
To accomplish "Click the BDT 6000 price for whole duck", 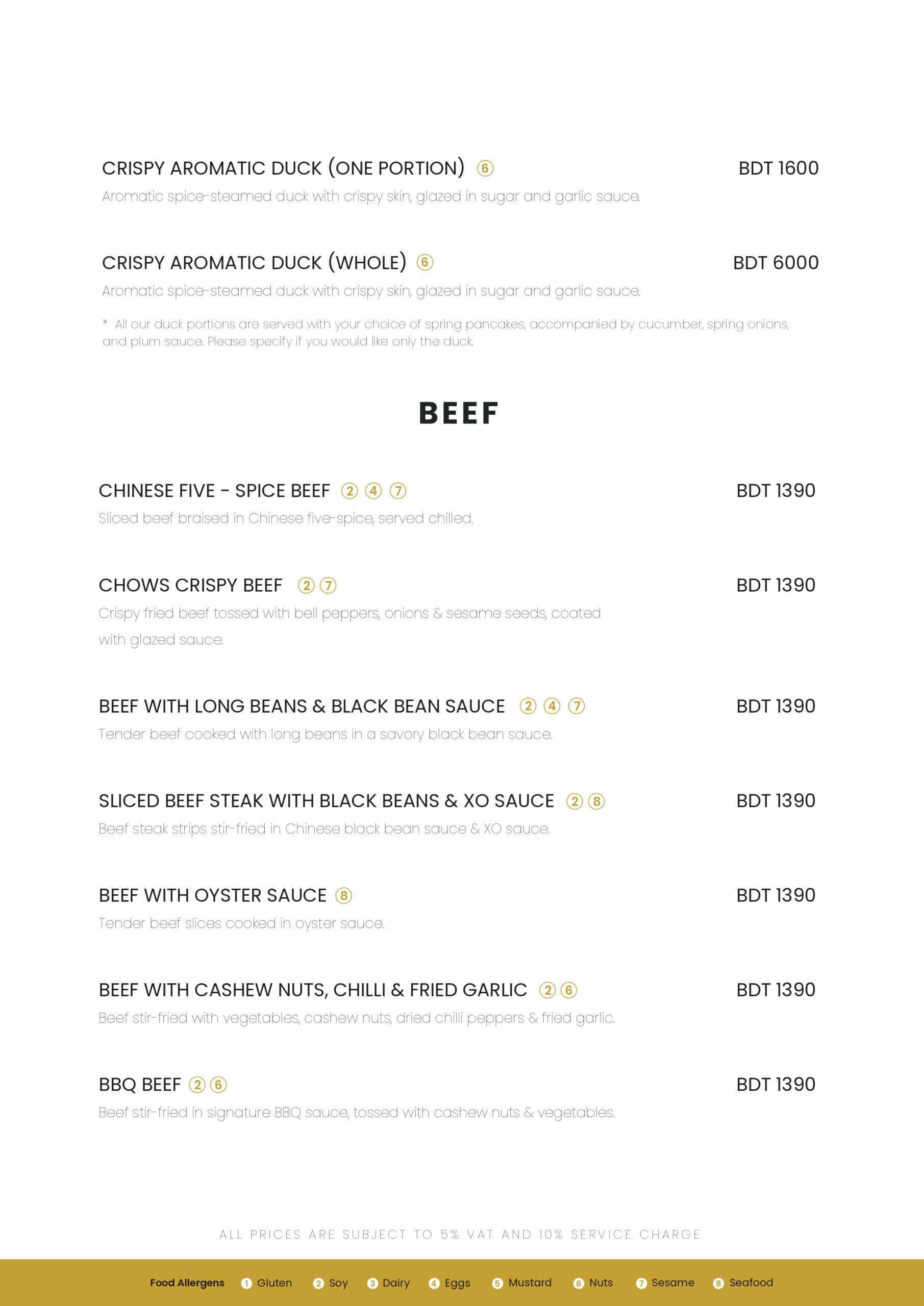I will [x=775, y=263].
